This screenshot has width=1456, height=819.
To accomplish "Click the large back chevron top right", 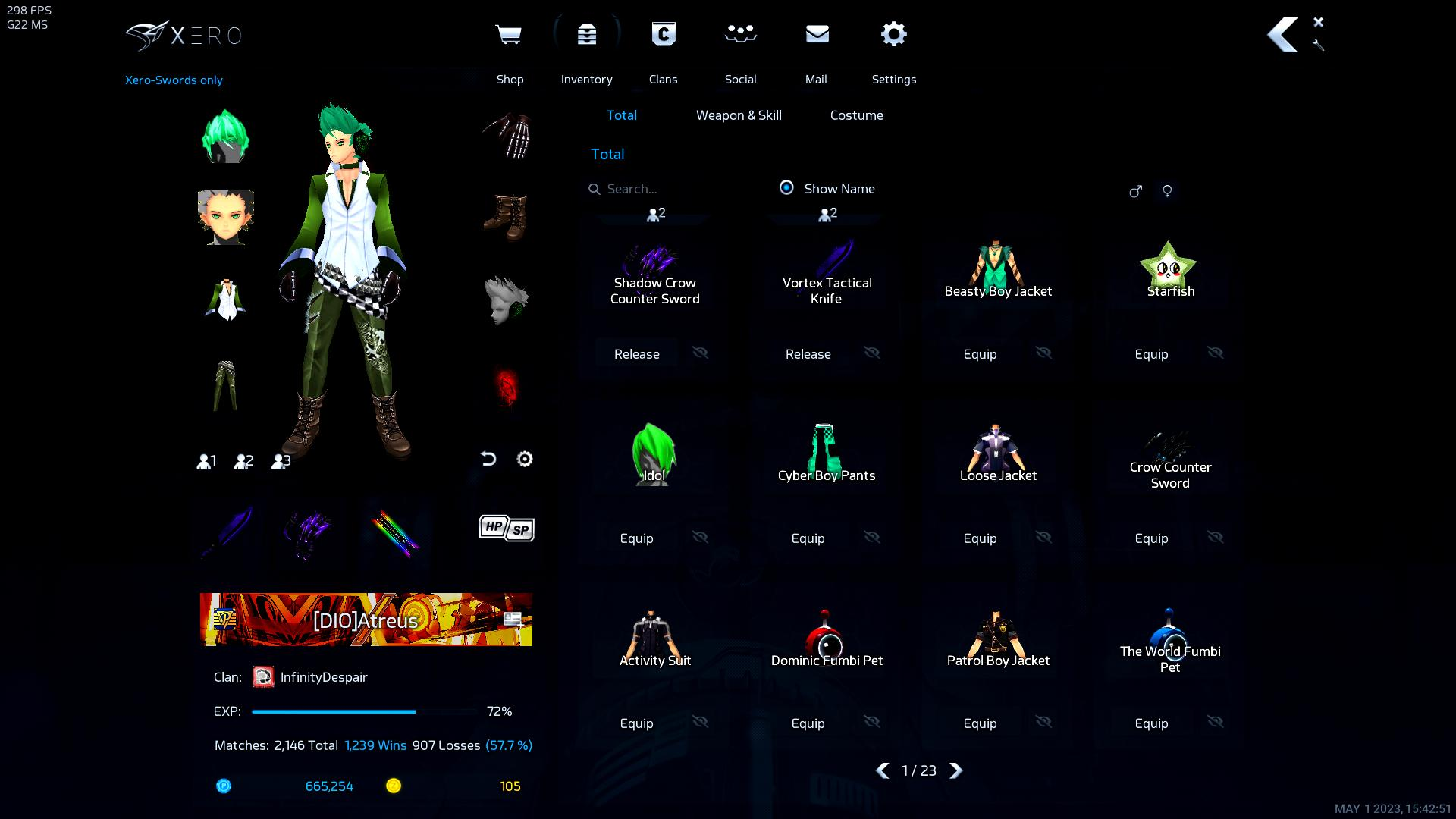I will click(x=1282, y=35).
